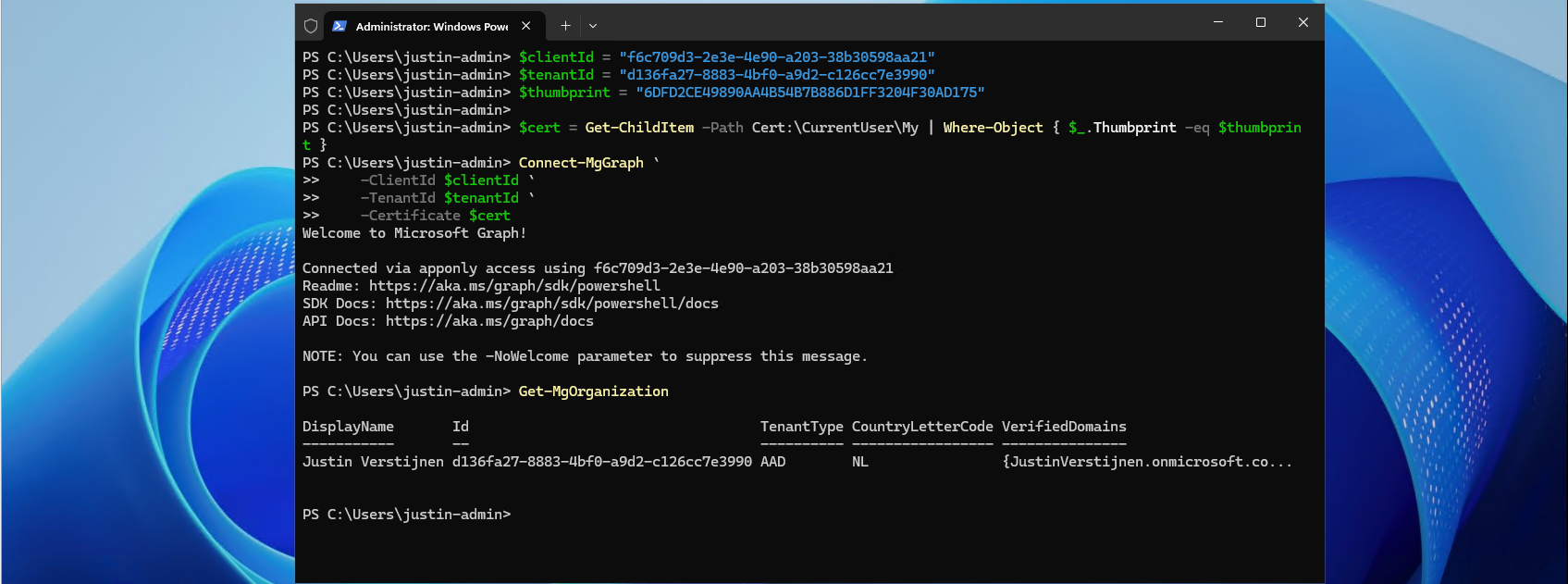Click "Welcome to Microsoft Graph!" message
The image size is (1568, 584).
click(x=414, y=233)
